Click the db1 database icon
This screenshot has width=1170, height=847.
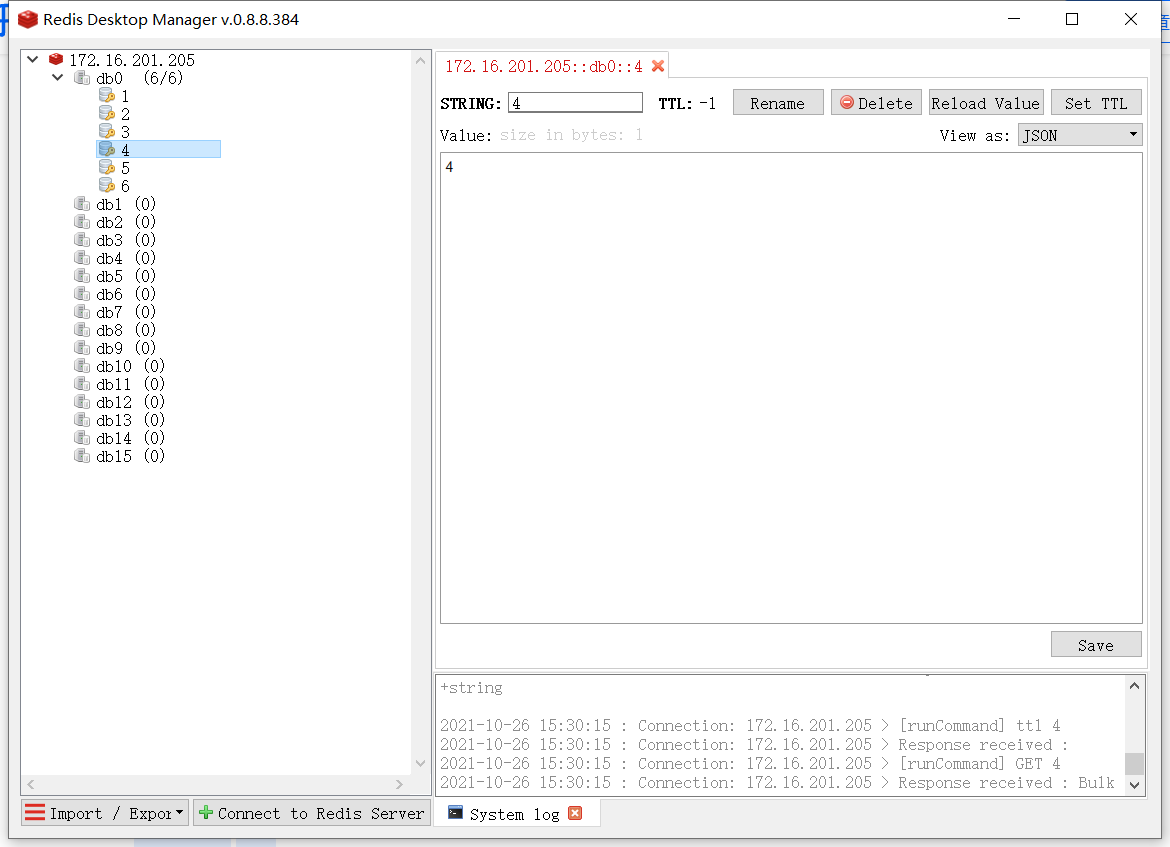click(x=82, y=204)
